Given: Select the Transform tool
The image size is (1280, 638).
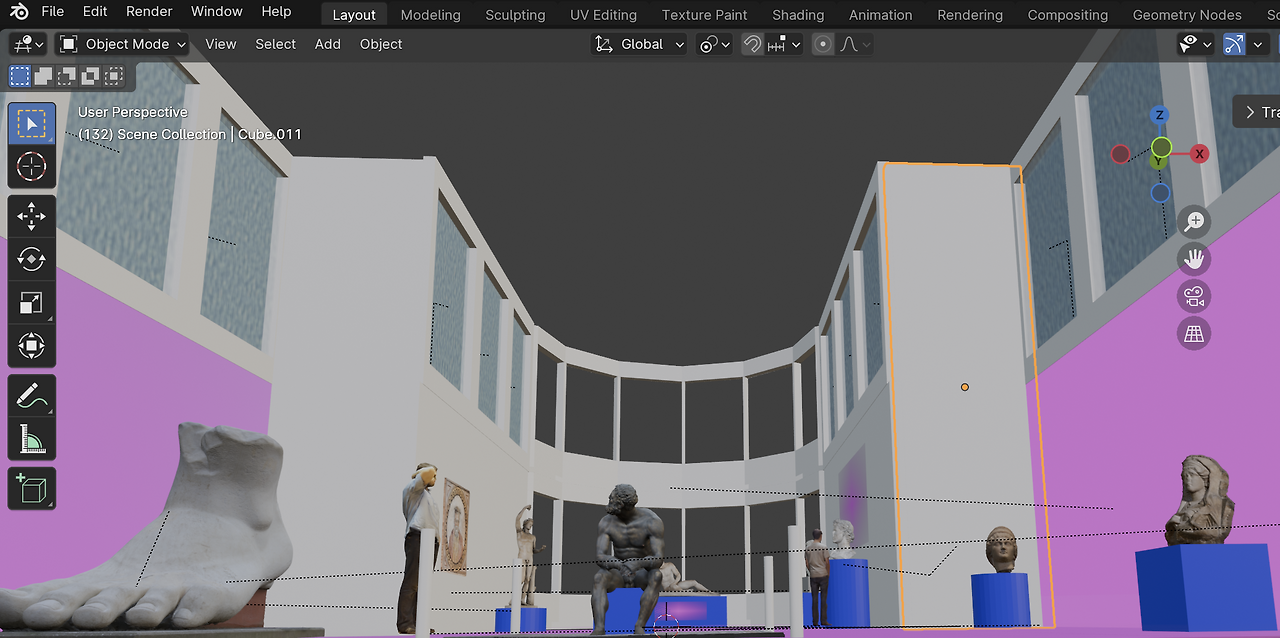Looking at the screenshot, I should [x=31, y=347].
